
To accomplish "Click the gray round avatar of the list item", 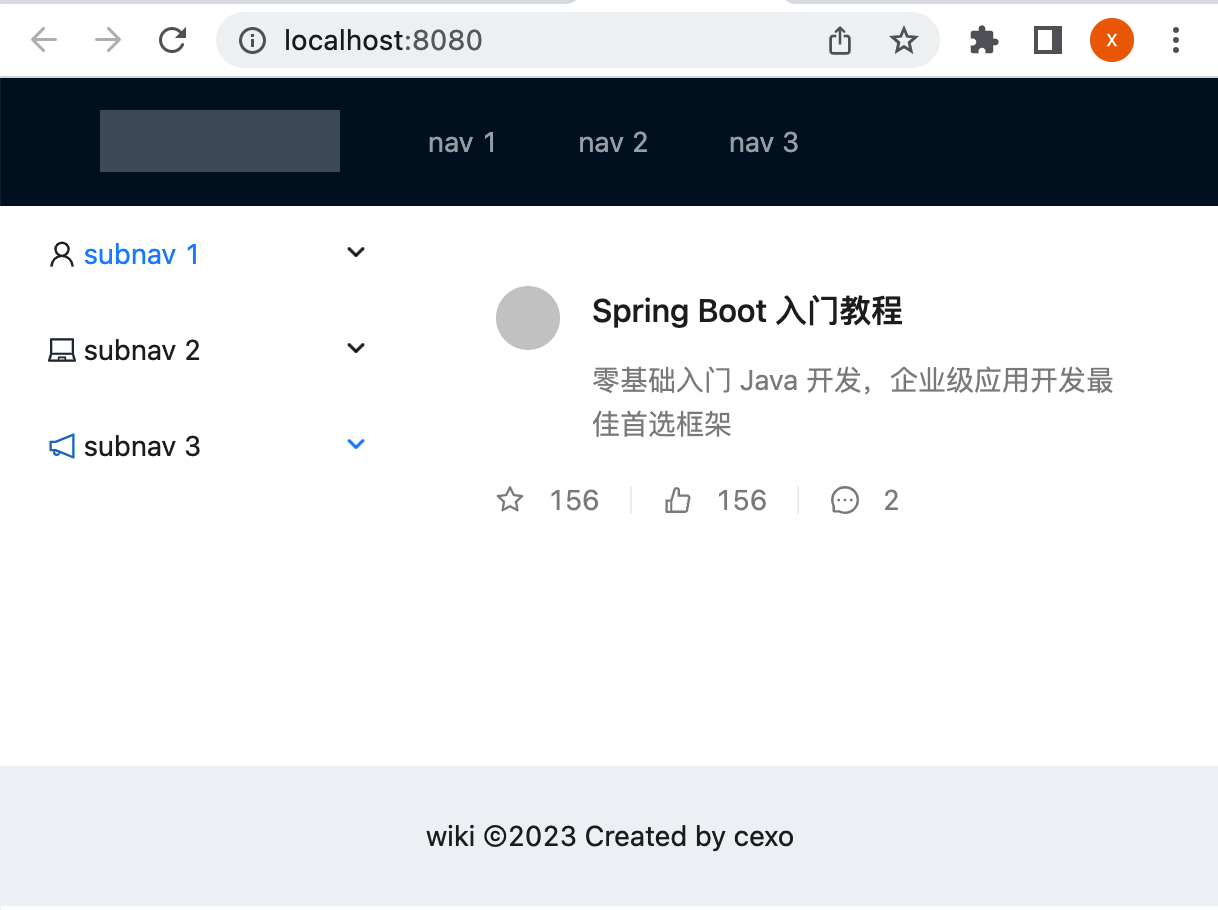I will click(528, 318).
